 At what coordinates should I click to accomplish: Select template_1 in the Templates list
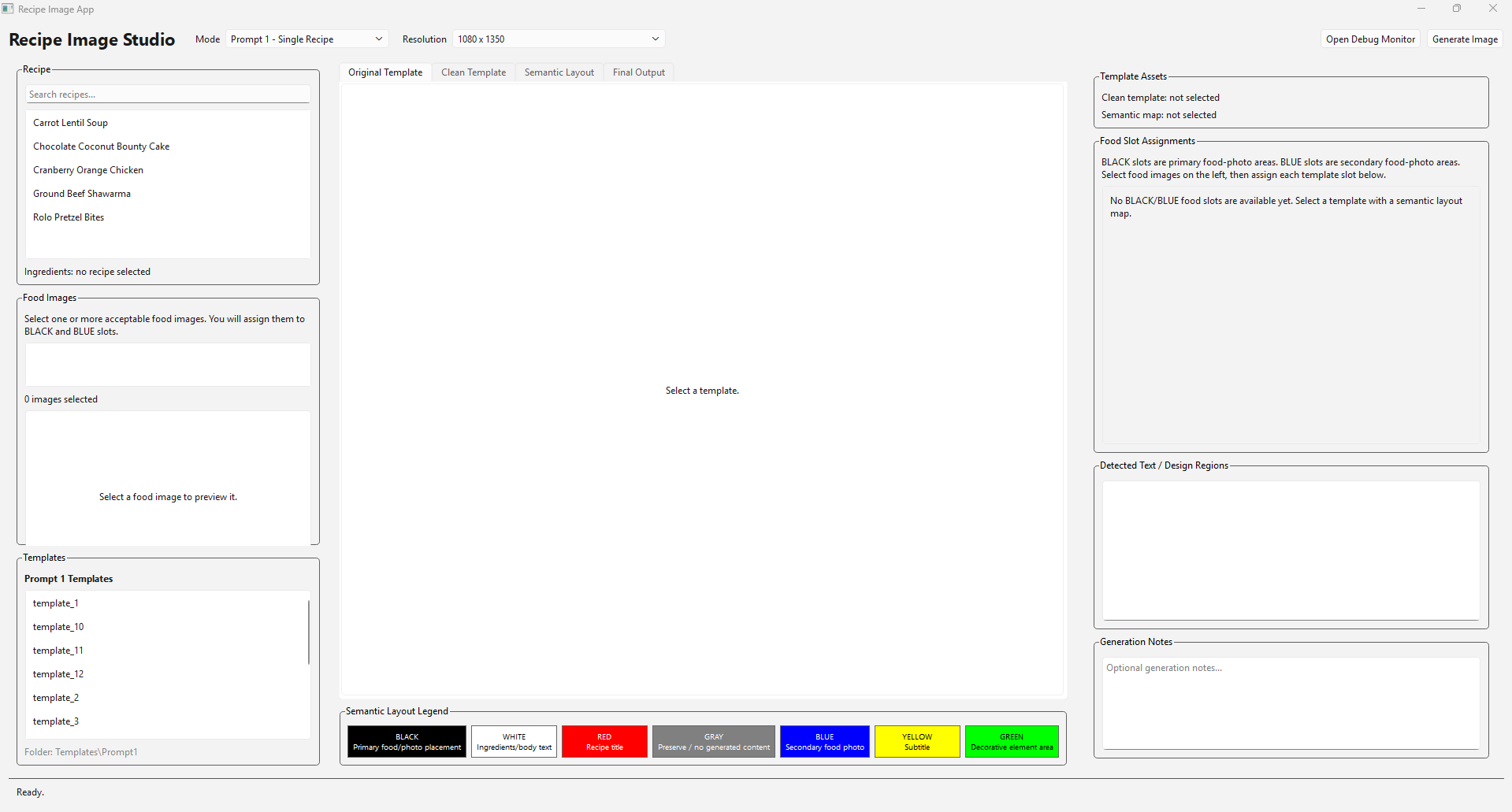tap(166, 603)
